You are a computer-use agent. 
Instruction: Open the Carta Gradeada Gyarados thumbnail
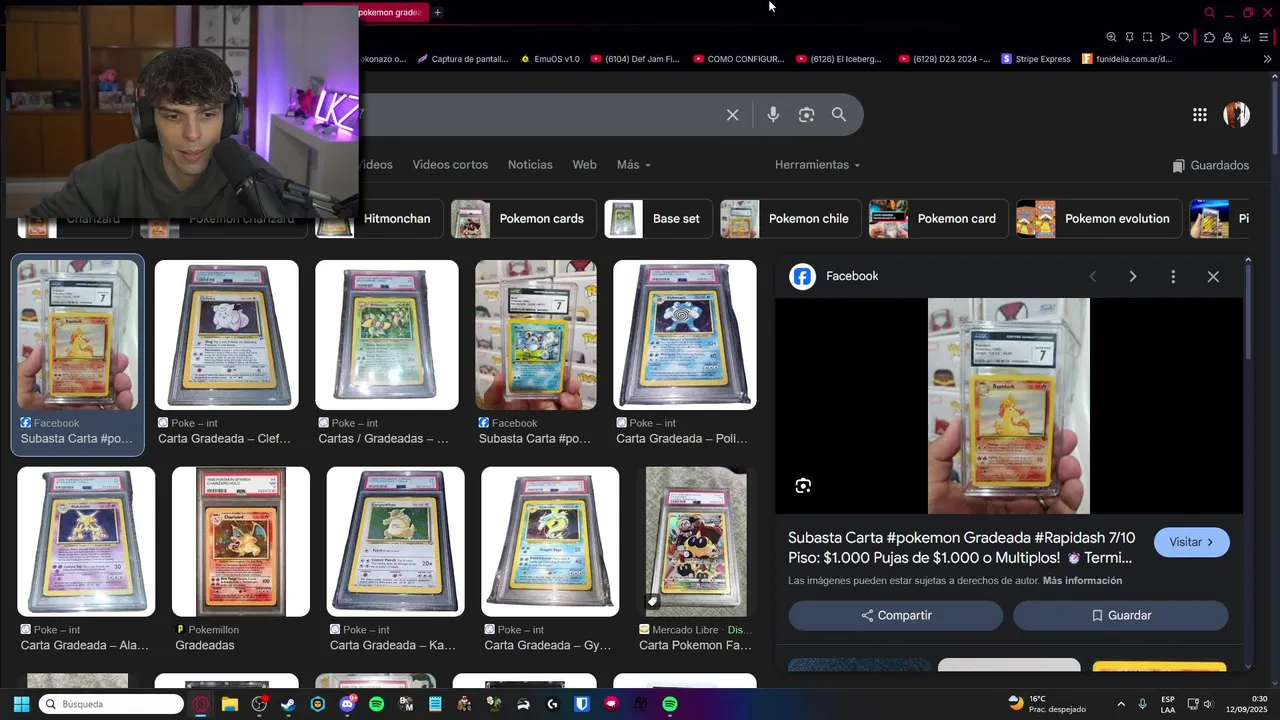(550, 541)
